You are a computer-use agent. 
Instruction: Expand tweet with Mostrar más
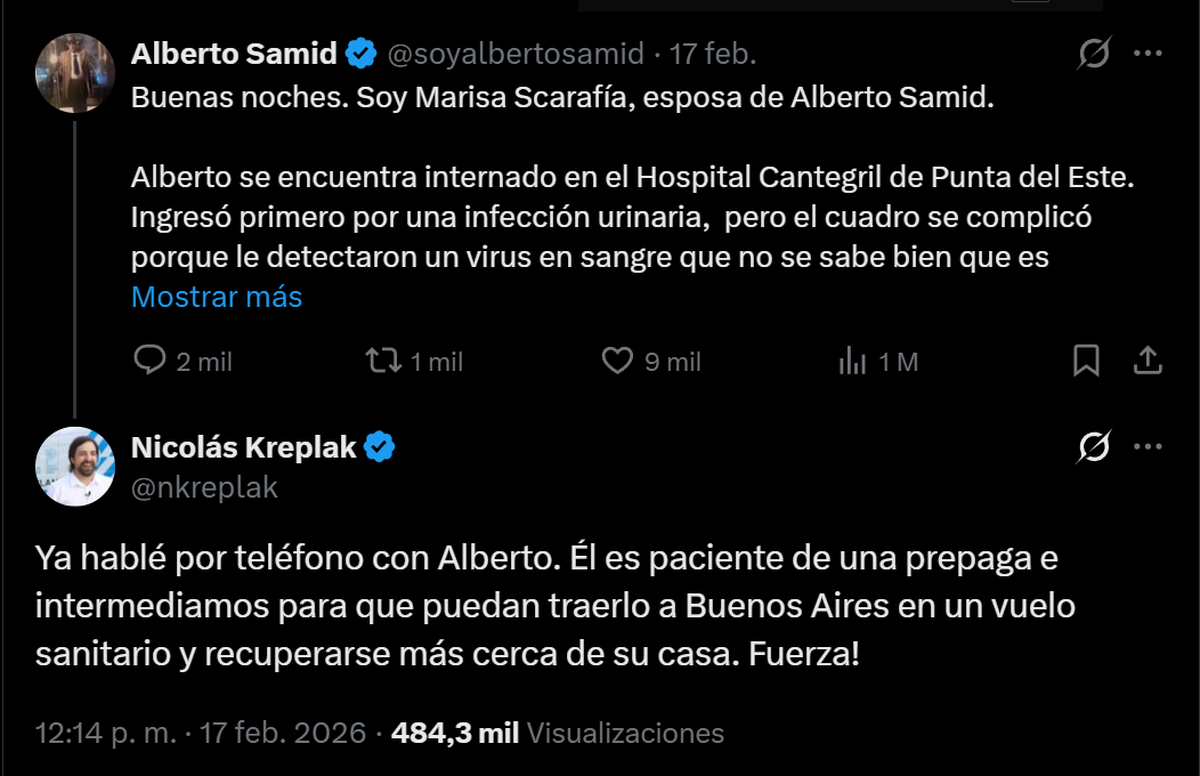217,297
